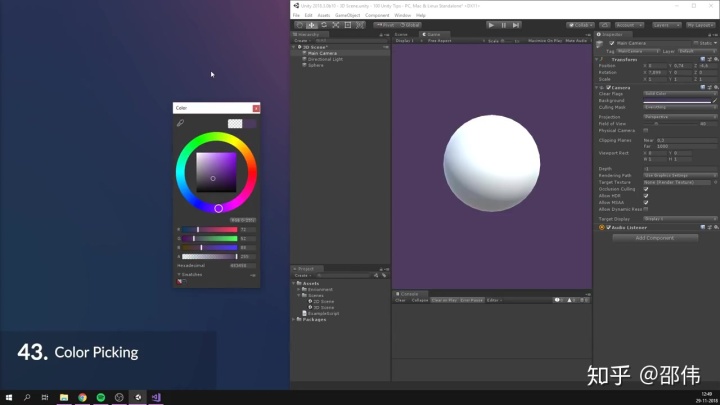720x405 pixels.
Task: Switch to the Scene tab
Action: pyautogui.click(x=402, y=34)
